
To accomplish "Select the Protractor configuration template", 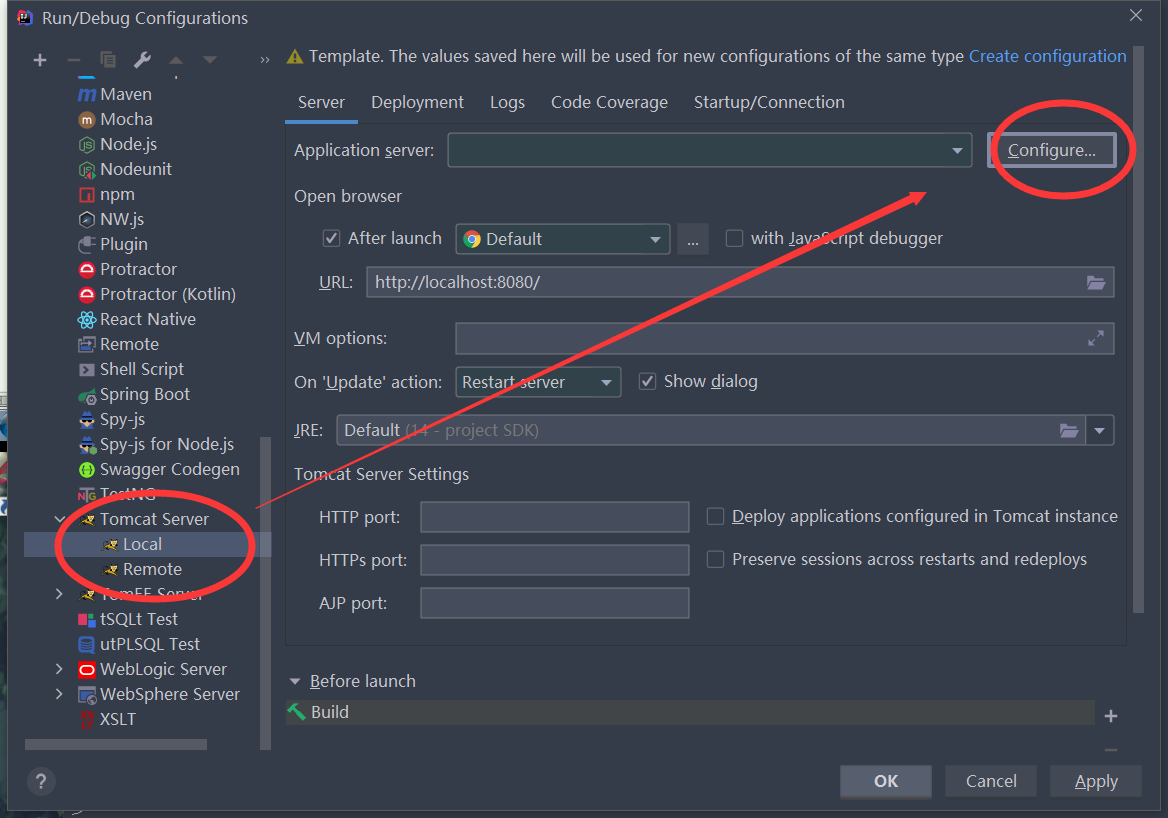I will pyautogui.click(x=139, y=269).
